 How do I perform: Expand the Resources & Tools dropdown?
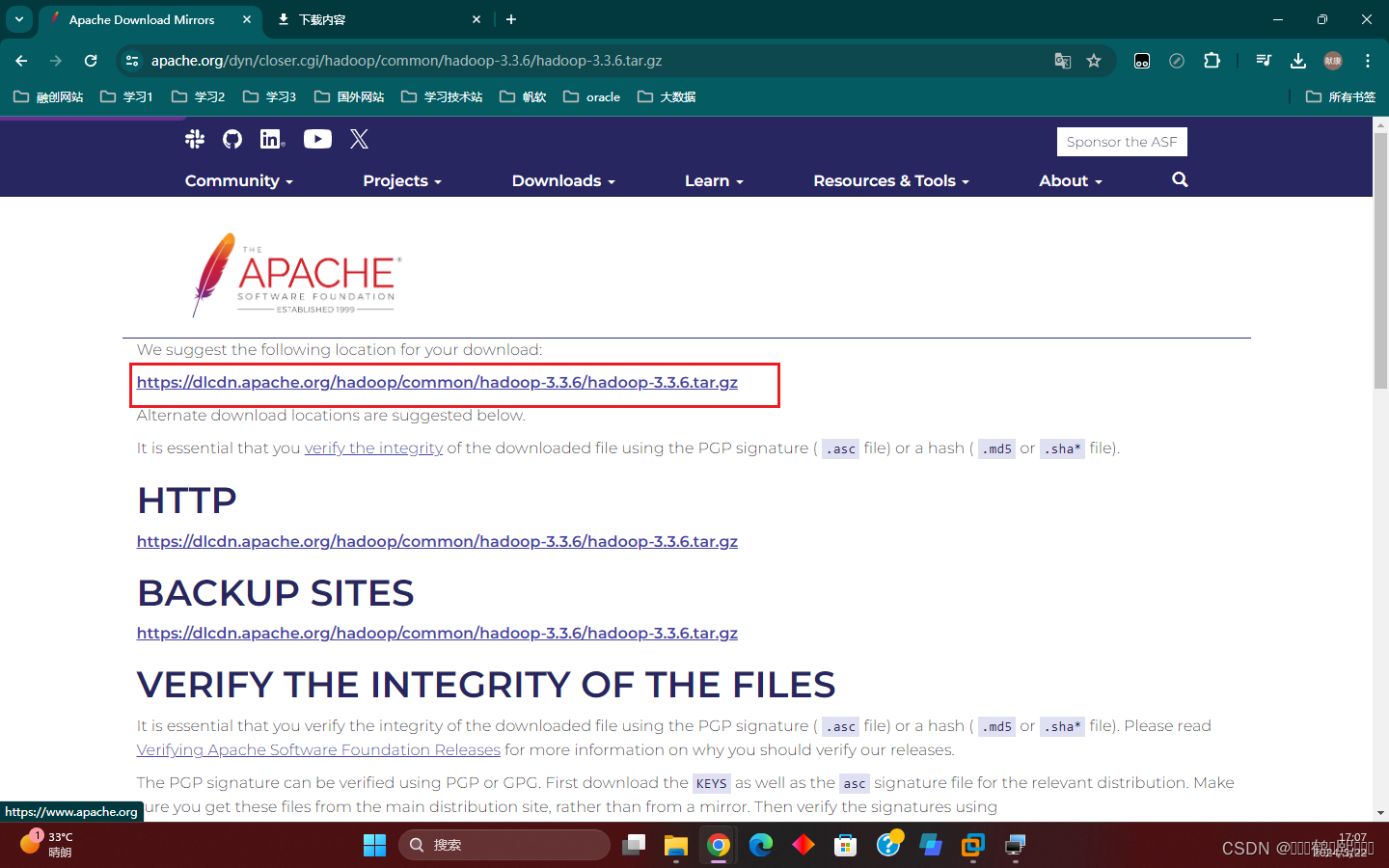click(891, 180)
